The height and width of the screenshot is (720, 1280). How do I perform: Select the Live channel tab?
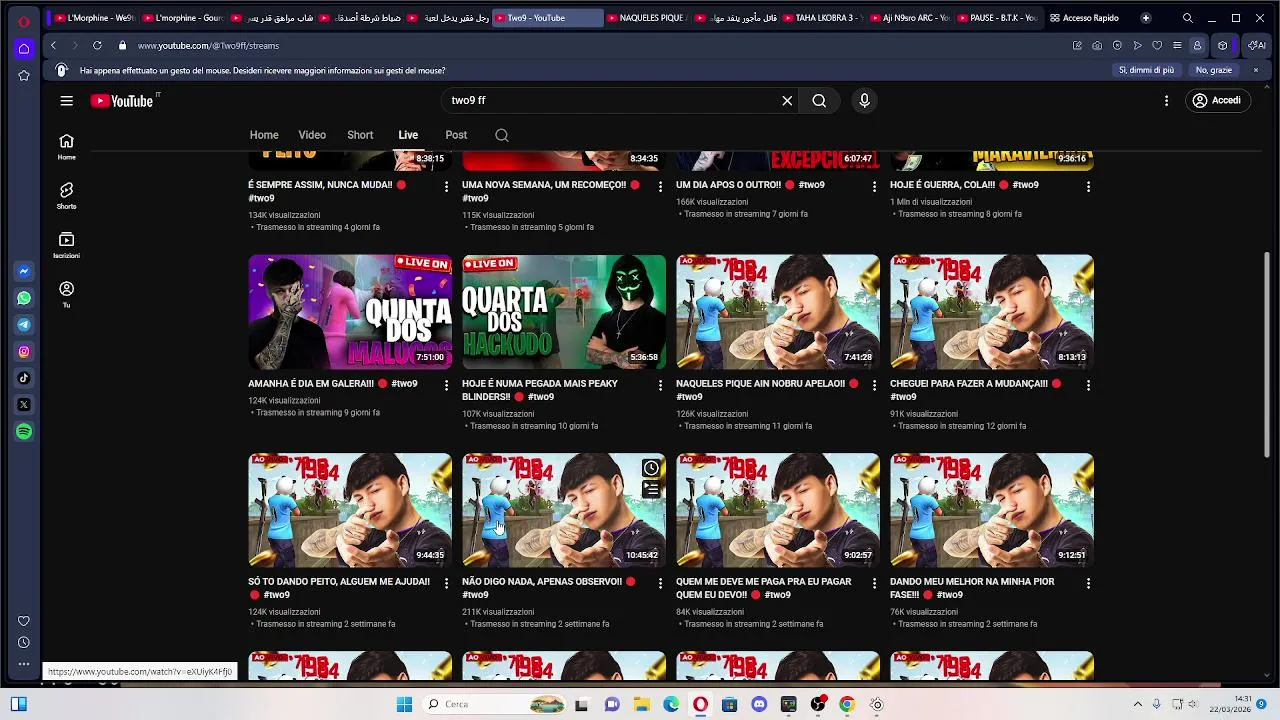click(408, 135)
